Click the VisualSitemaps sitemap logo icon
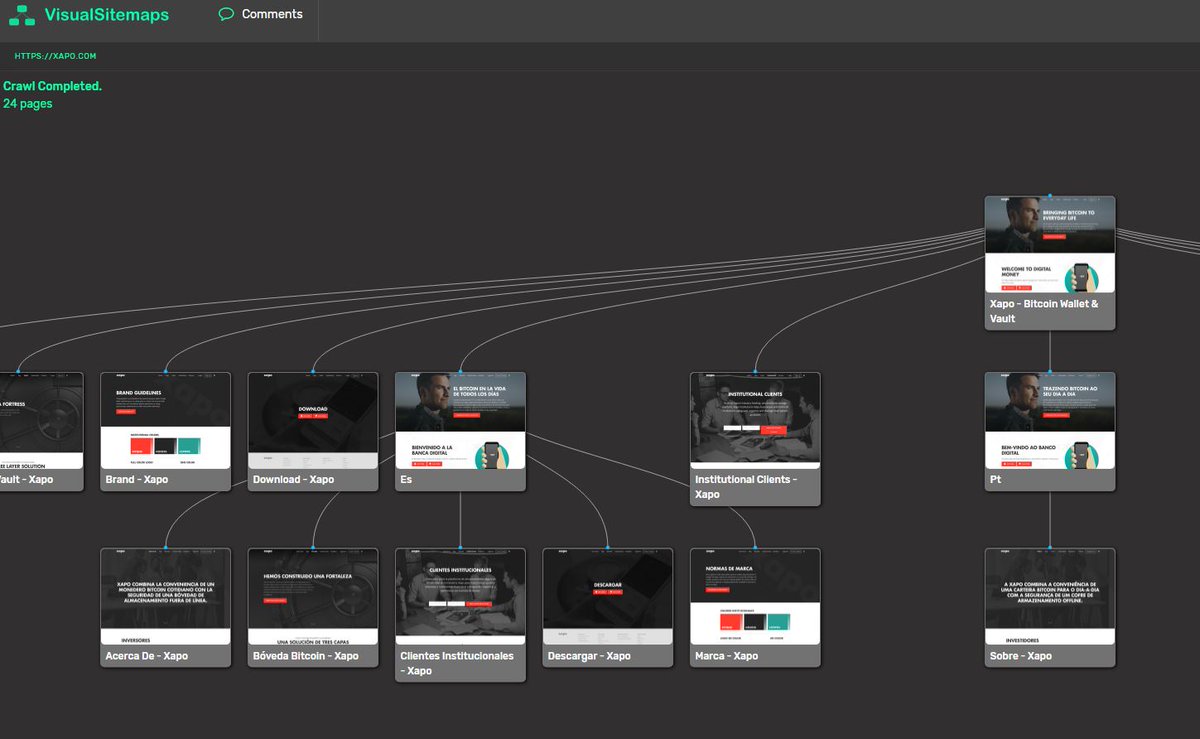Image resolution: width=1200 pixels, height=739 pixels. click(21, 14)
